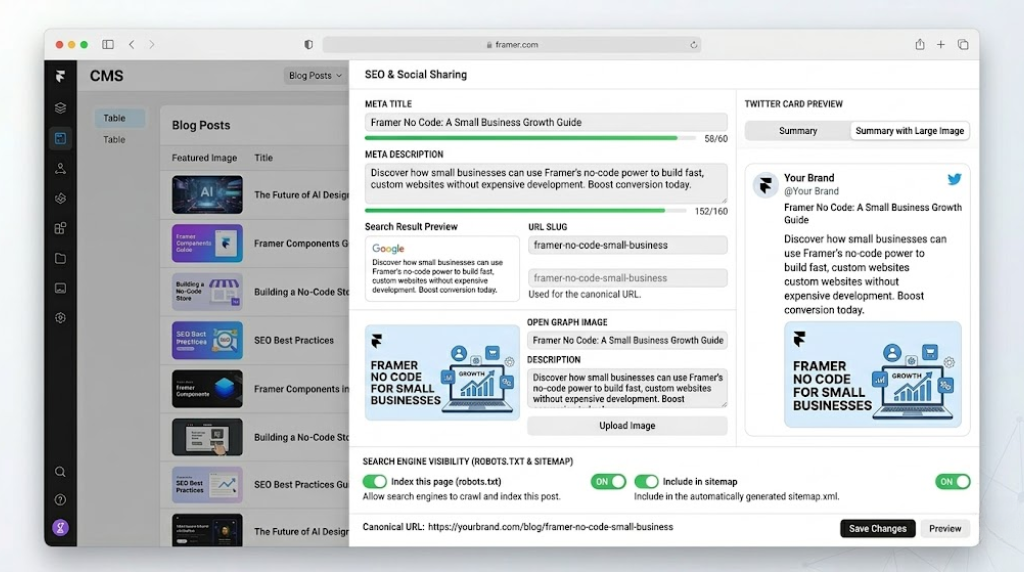Switch to the Summary card tab
The image size is (1024, 572).
(x=798, y=131)
